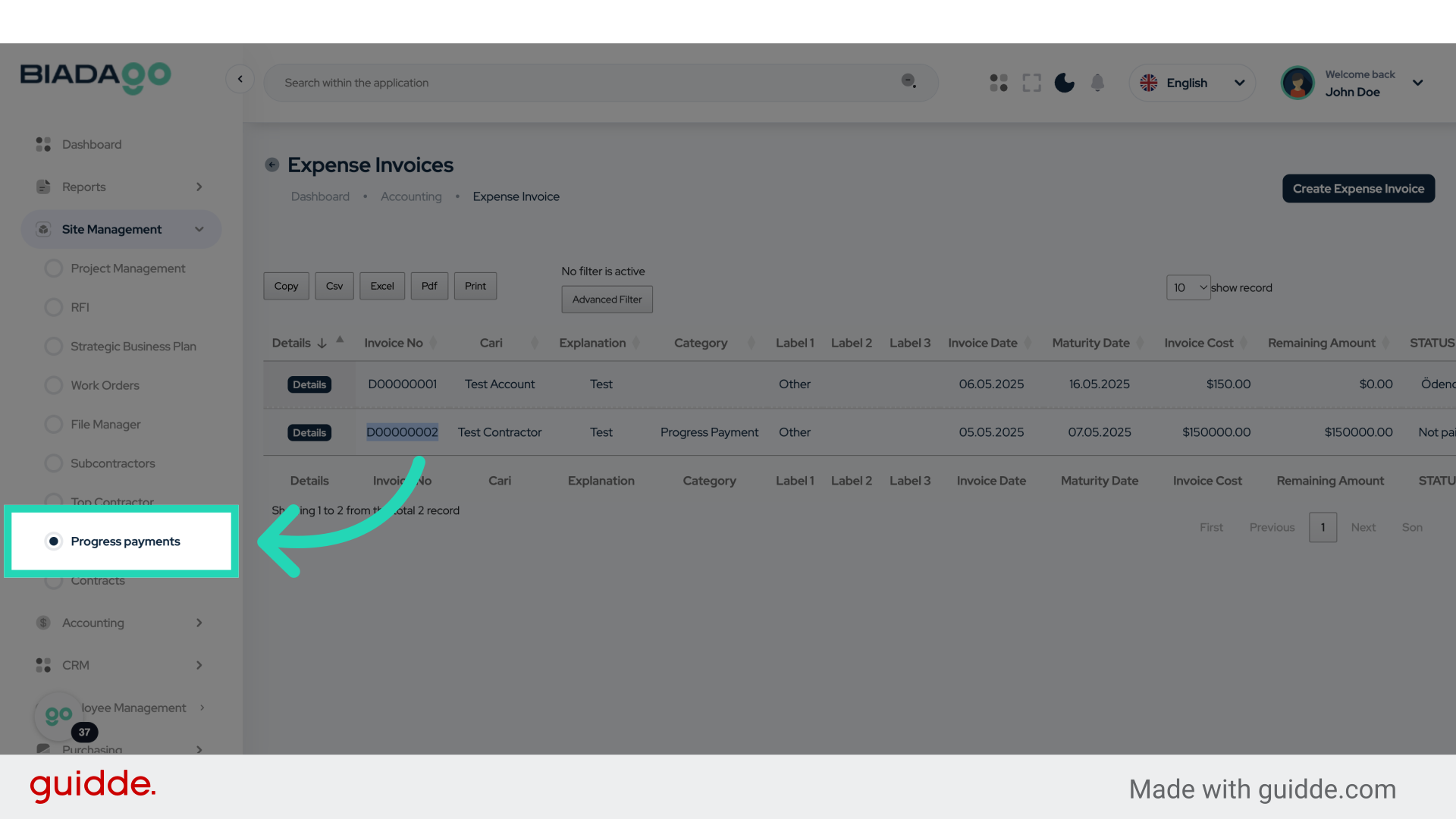Select the Work Orders radio button
The height and width of the screenshot is (819, 1456).
point(54,385)
